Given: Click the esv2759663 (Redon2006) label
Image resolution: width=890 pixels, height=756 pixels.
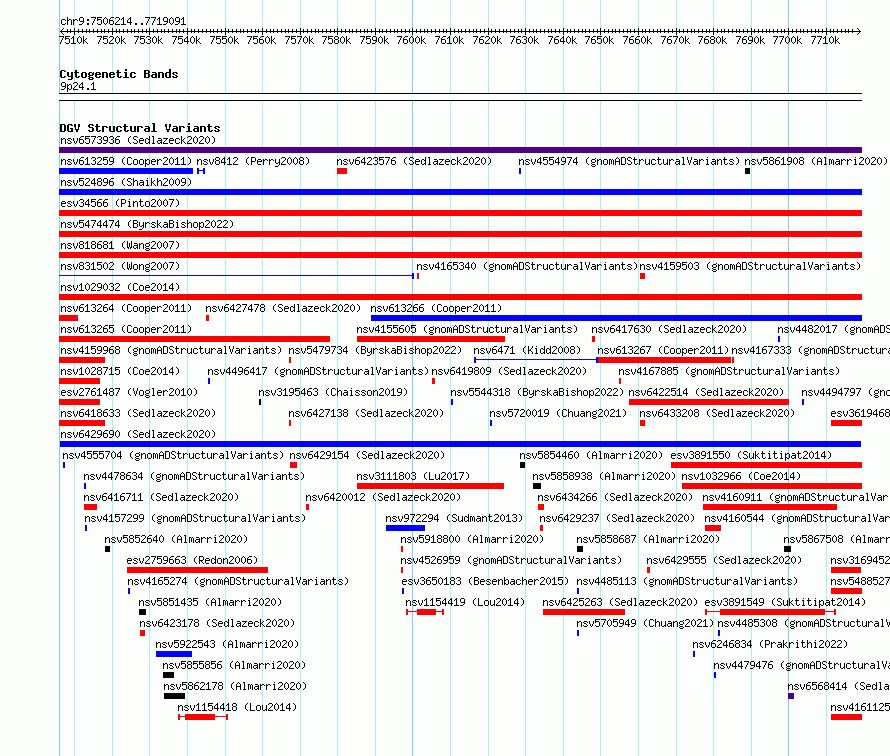Looking at the screenshot, I should [x=192, y=560].
